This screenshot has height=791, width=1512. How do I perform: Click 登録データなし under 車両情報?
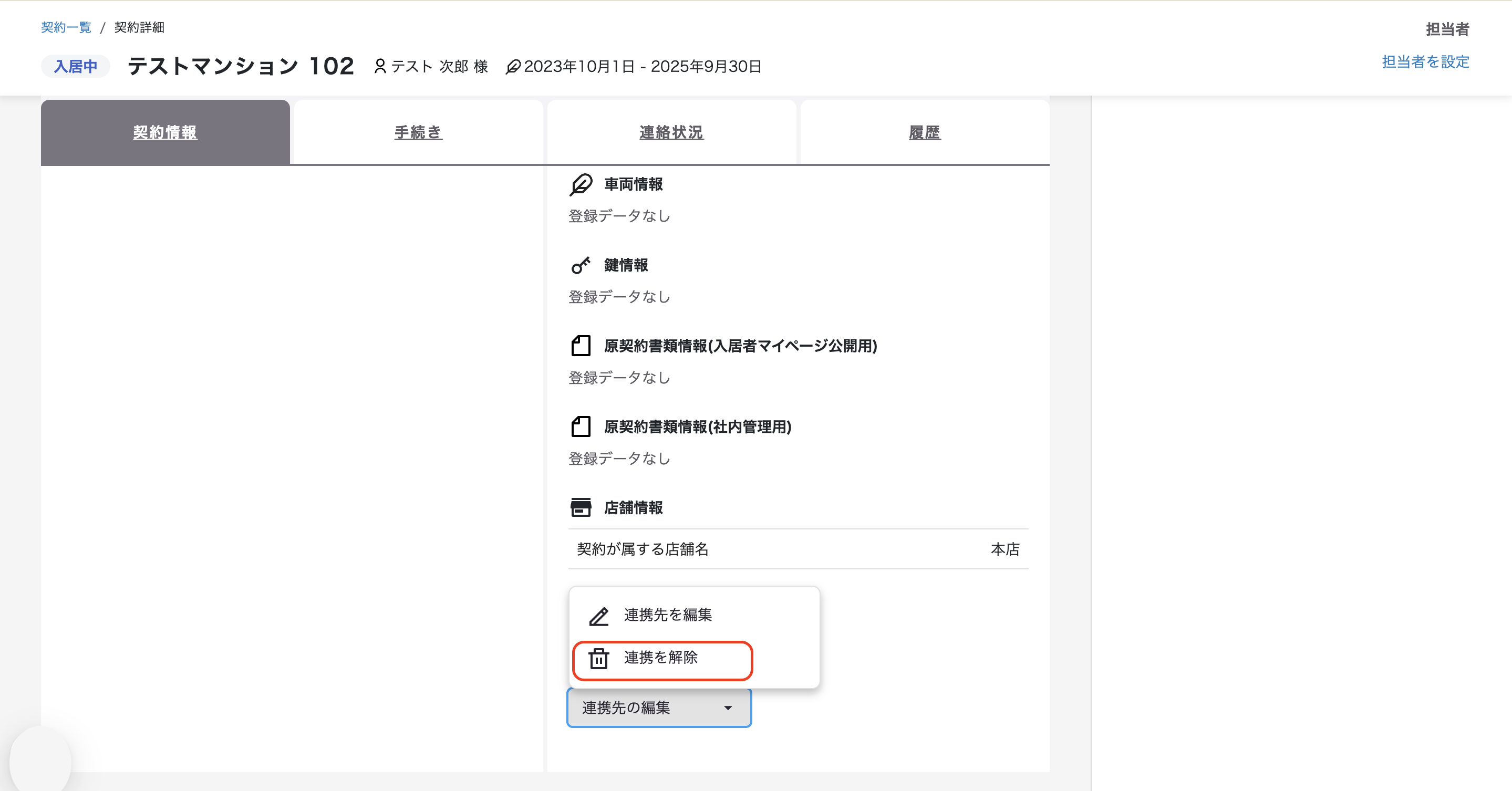[619, 216]
